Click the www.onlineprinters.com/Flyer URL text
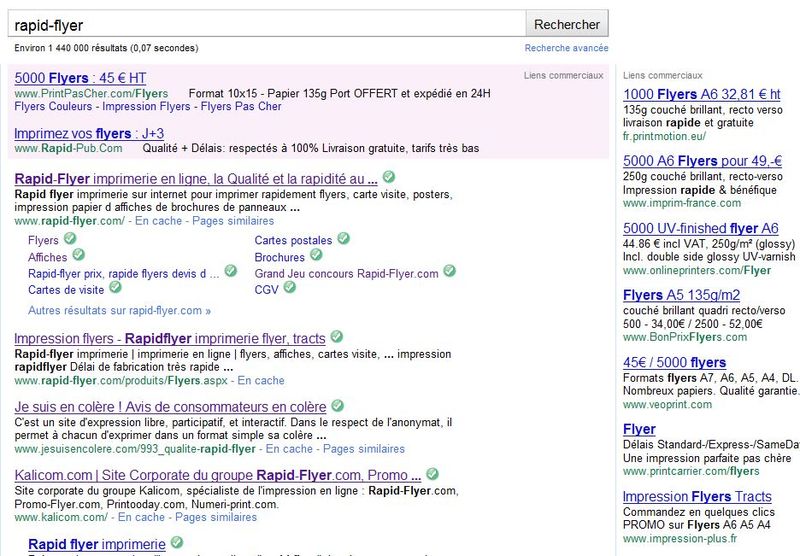This screenshot has height=556, width=800. click(x=697, y=270)
